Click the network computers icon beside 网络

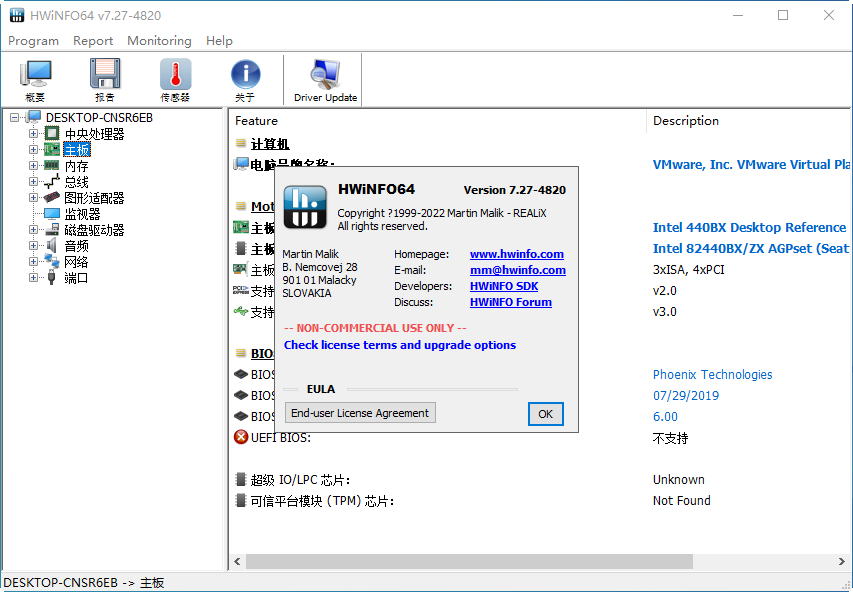(52, 261)
